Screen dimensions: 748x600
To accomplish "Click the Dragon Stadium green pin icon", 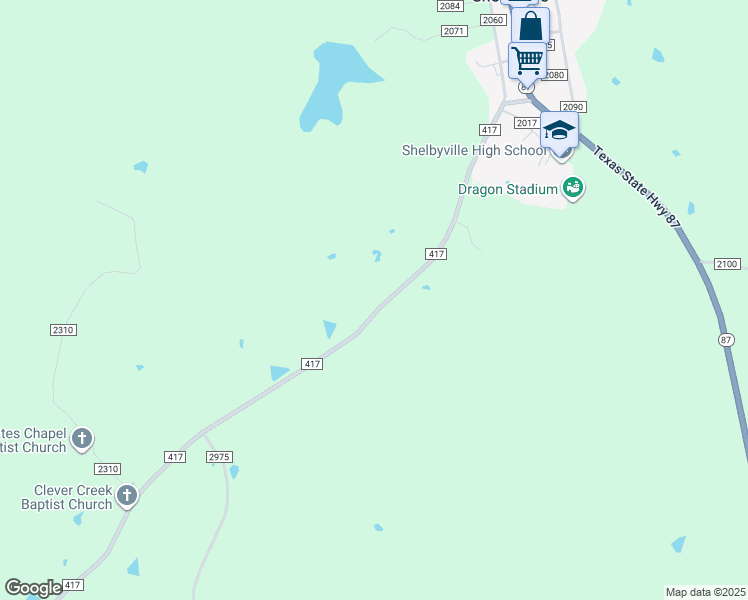I will tap(573, 188).
